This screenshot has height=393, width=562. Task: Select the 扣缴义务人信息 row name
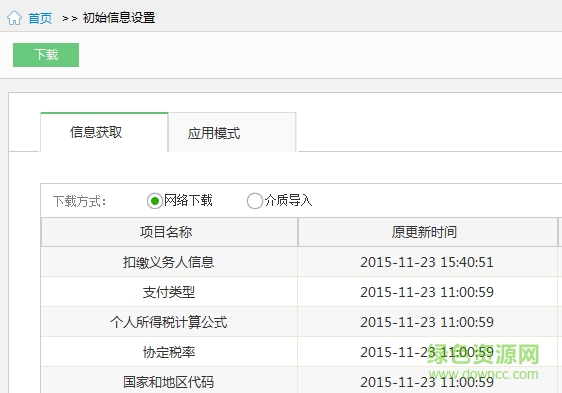tap(168, 262)
